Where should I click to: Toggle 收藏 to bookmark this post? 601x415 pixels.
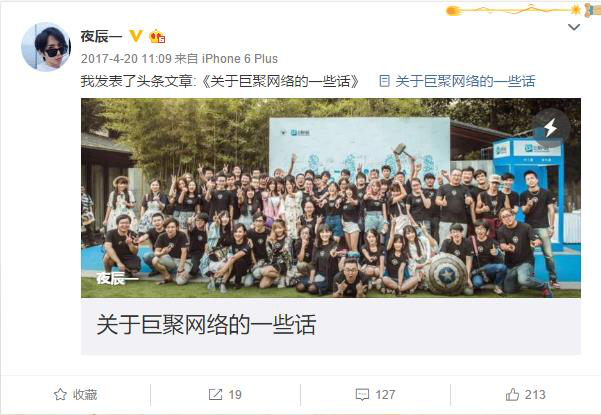76,394
